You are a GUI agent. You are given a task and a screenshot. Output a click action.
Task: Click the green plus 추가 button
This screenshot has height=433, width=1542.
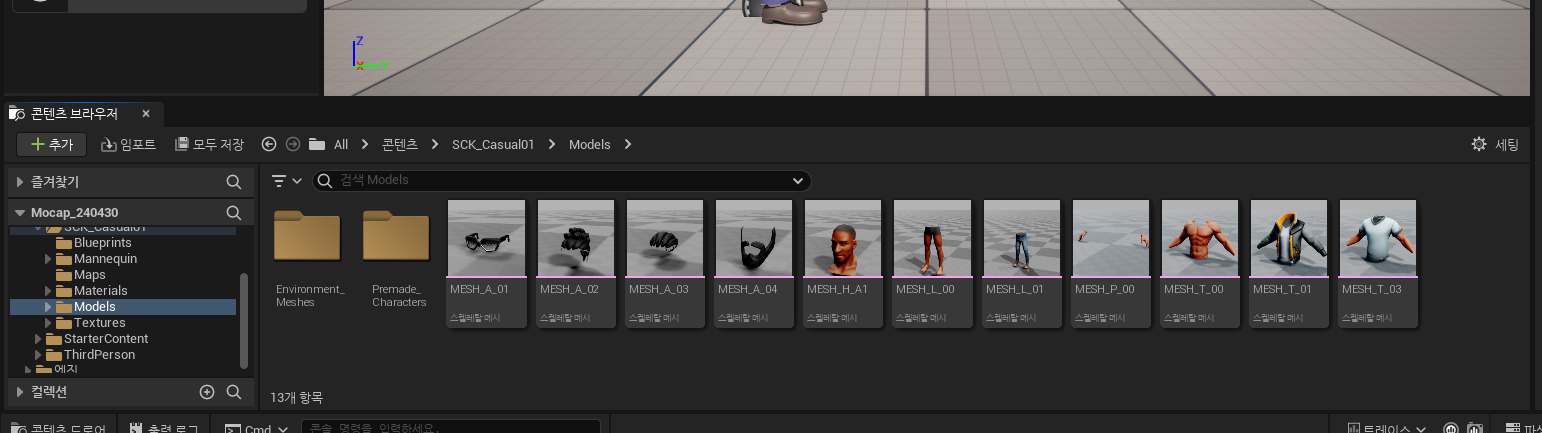click(52, 145)
